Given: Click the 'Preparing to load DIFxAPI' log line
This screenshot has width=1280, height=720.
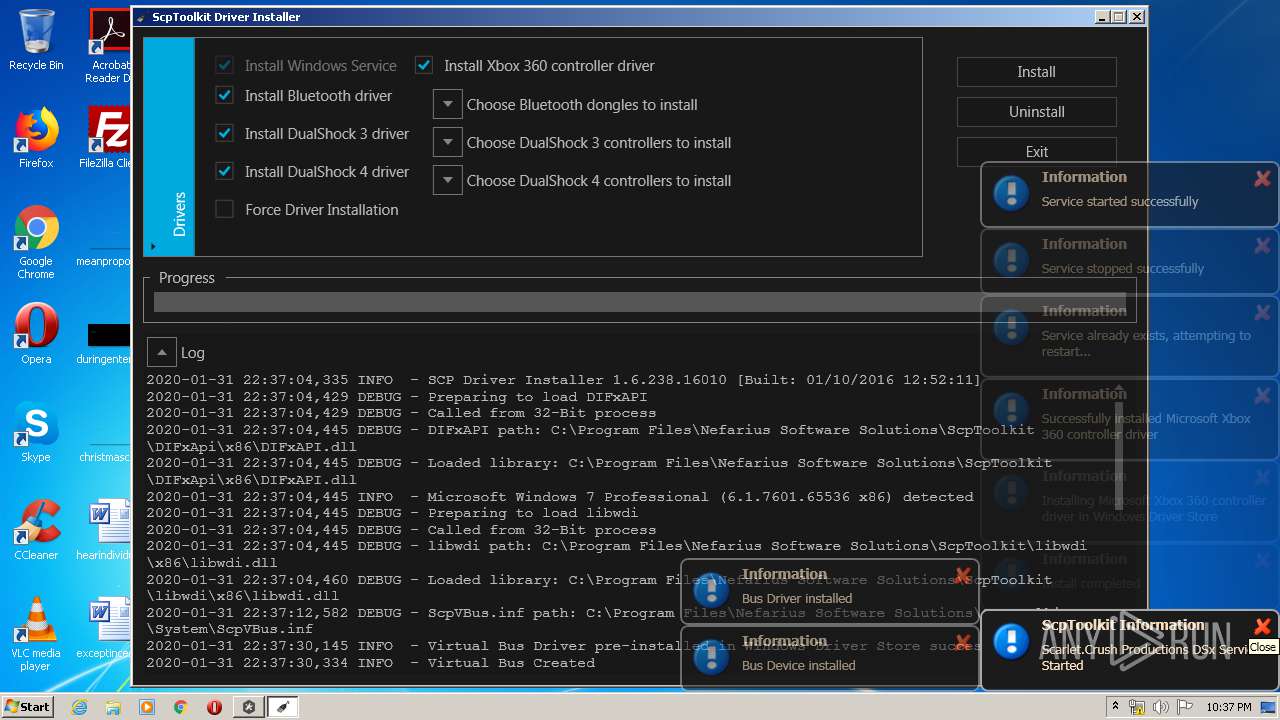Looking at the screenshot, I should tap(396, 396).
